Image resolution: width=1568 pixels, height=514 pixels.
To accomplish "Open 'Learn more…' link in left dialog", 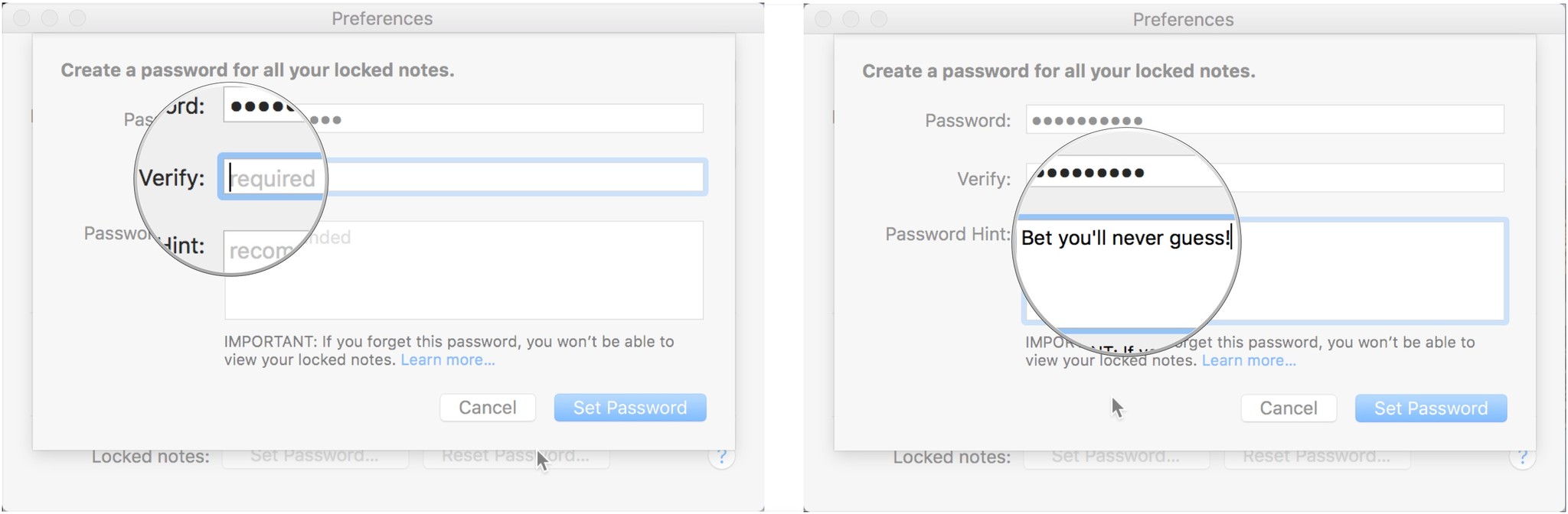I will pyautogui.click(x=448, y=360).
